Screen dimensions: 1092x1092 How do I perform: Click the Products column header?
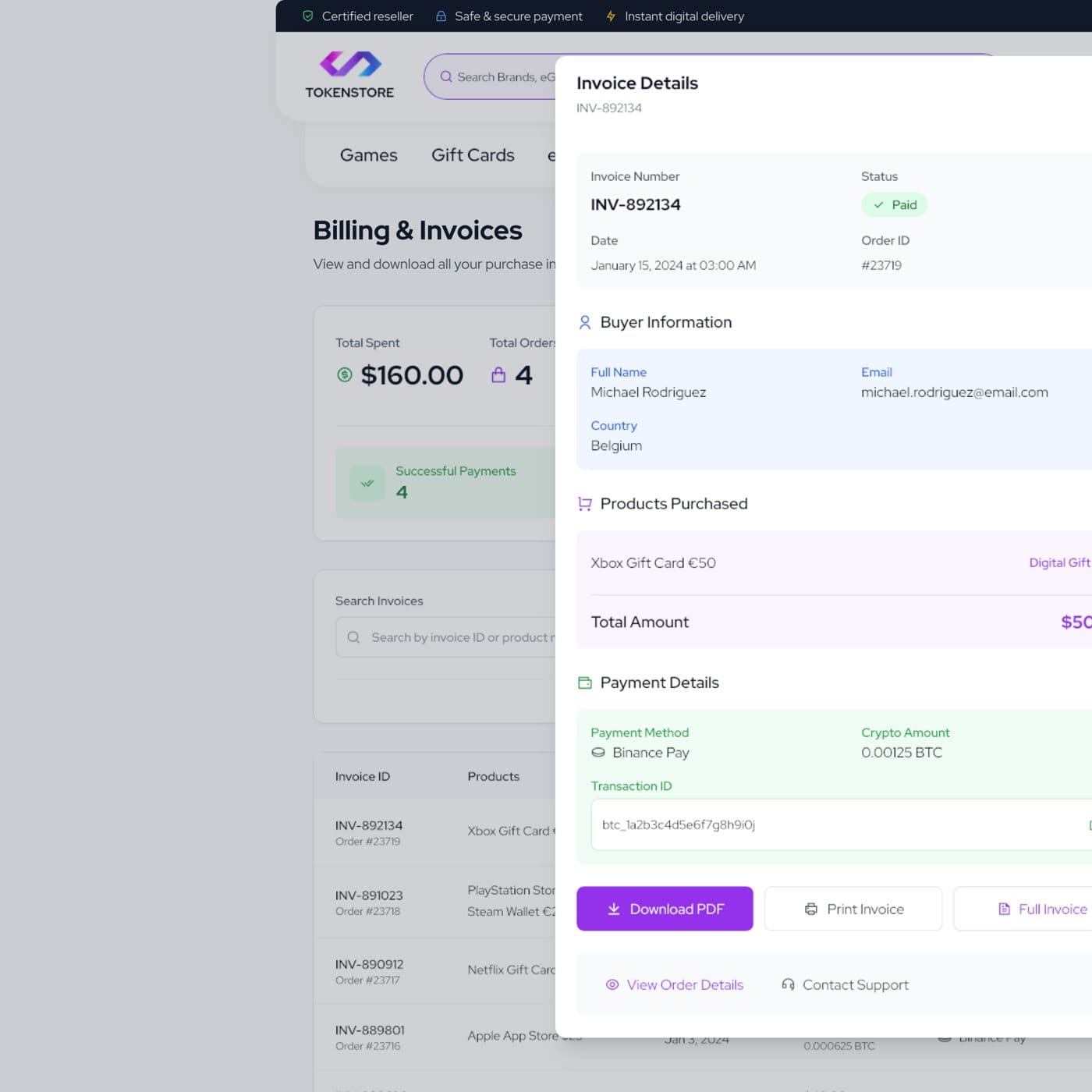(493, 776)
